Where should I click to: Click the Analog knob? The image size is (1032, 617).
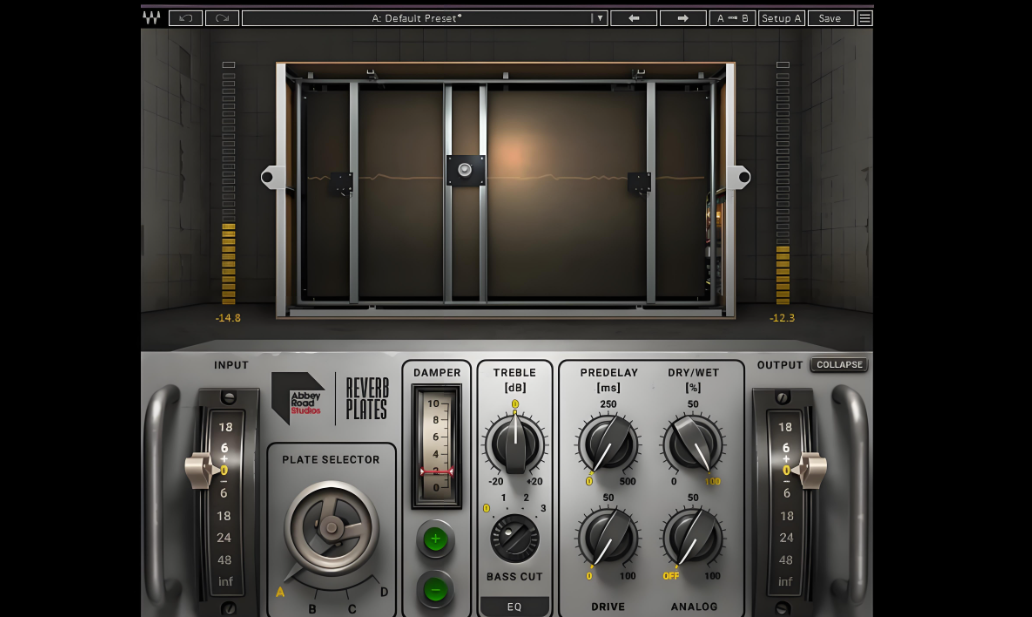(693, 537)
